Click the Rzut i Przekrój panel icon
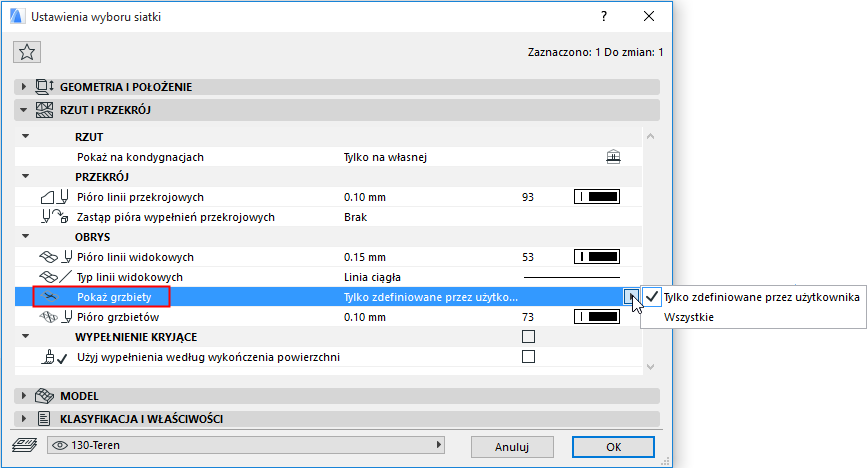The image size is (867, 468). click(45, 110)
